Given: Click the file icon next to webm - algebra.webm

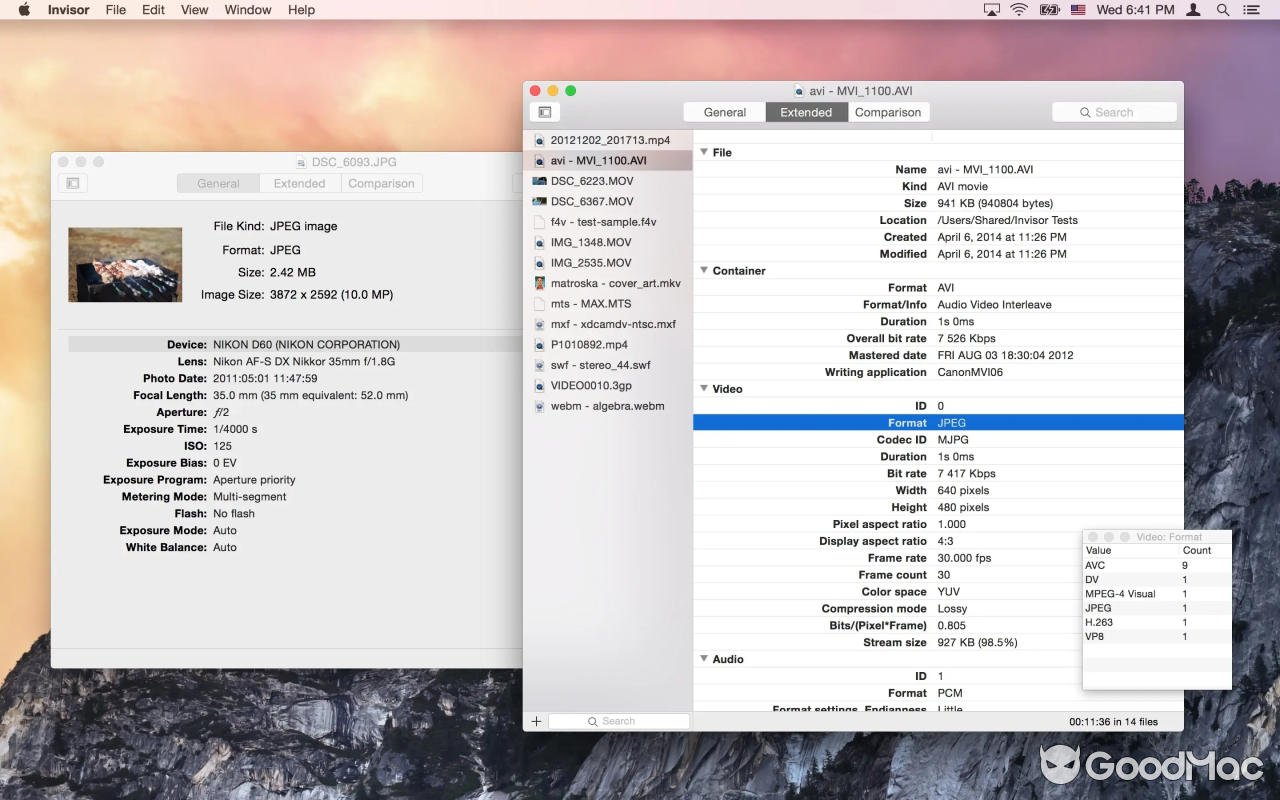Looking at the screenshot, I should click(541, 406).
